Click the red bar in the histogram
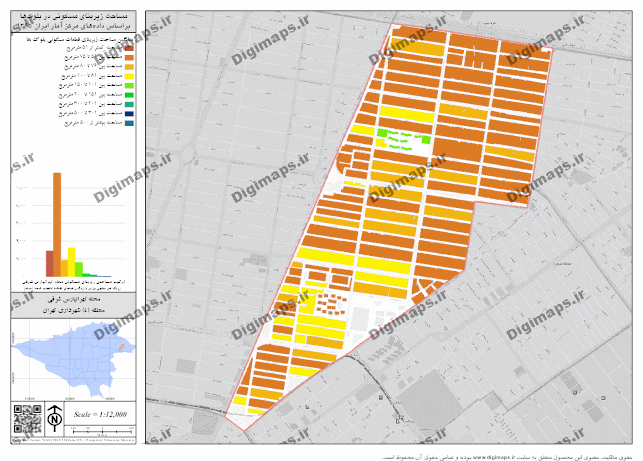This screenshot has height=461, width=643. (50, 264)
